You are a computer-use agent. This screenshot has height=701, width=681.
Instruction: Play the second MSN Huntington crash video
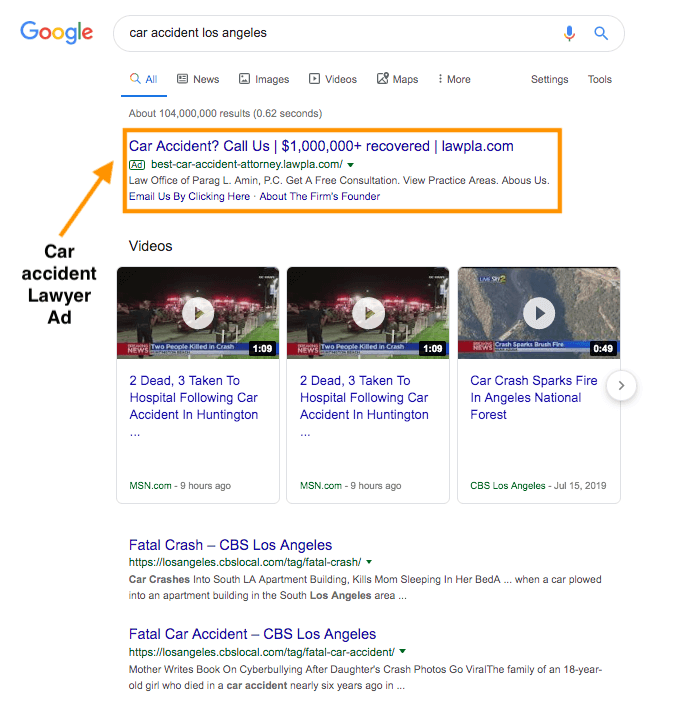(x=368, y=313)
